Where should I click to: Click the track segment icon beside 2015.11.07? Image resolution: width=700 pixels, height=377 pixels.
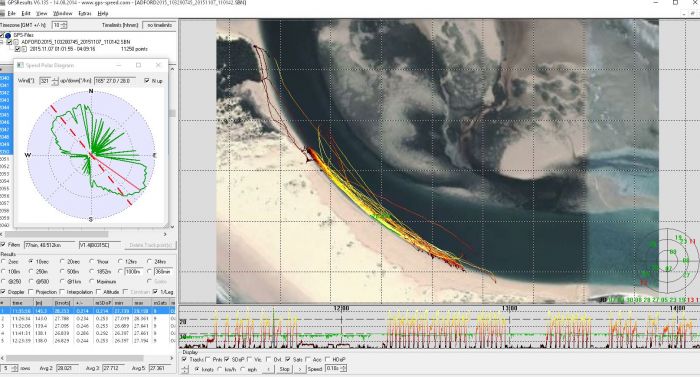click(24, 49)
